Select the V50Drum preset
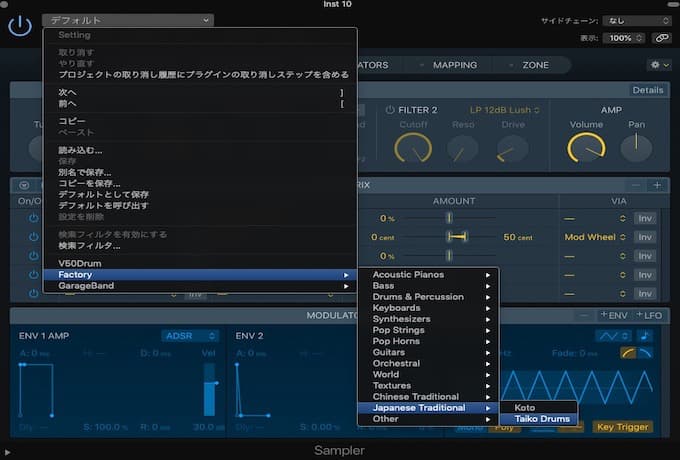This screenshot has height=460, width=680. (201, 264)
